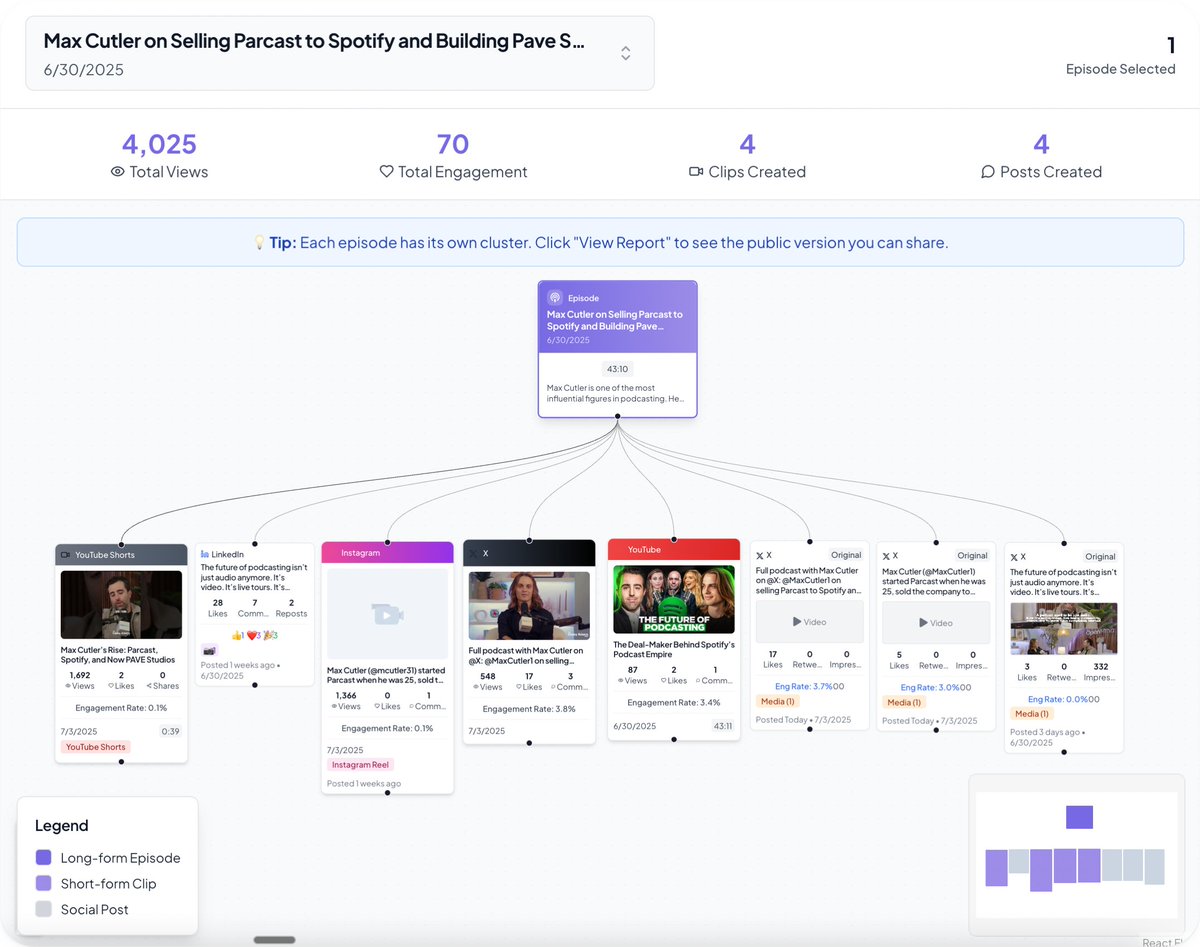Click the podcast icon on the Episode node

coord(554,298)
